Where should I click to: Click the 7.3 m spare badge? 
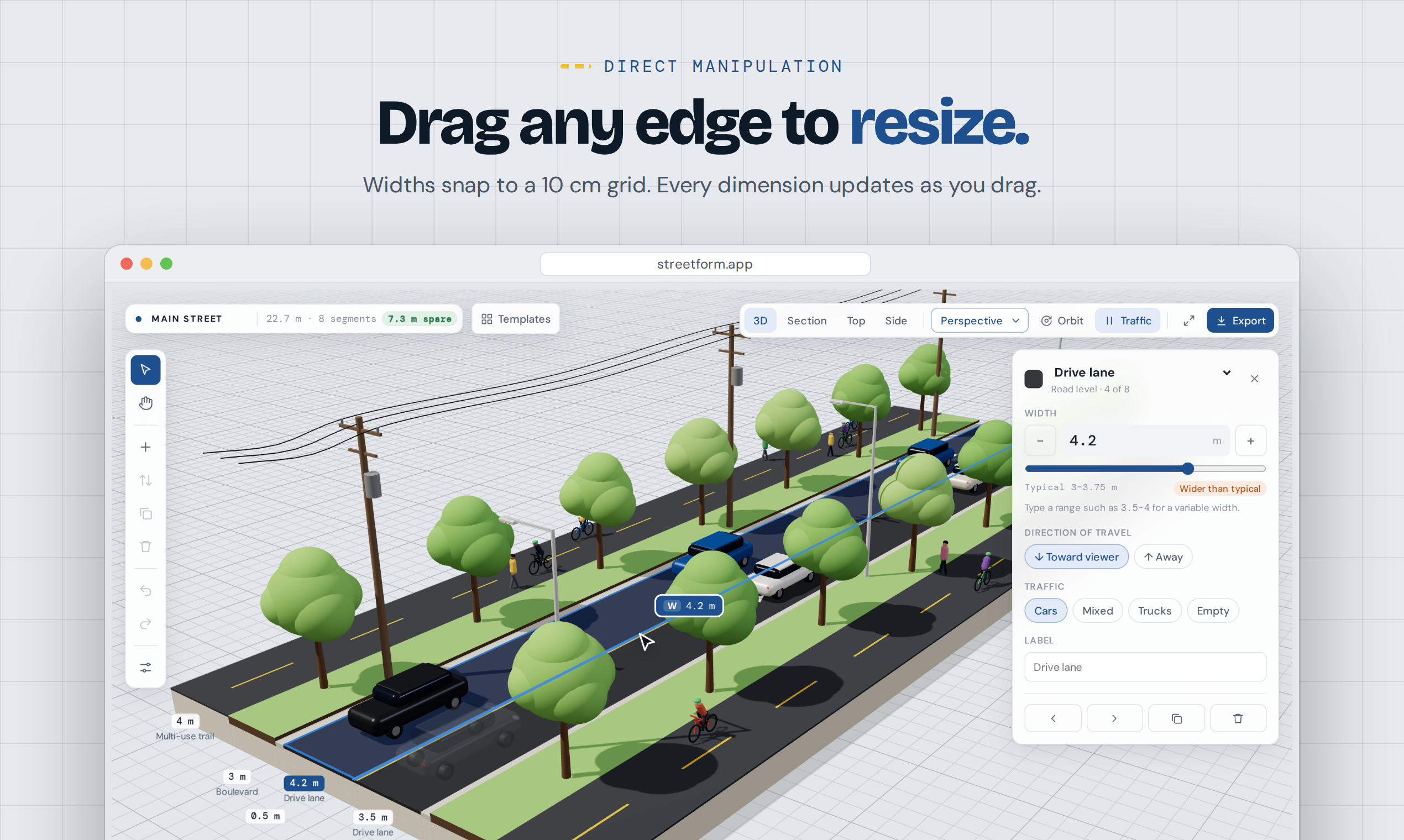(420, 319)
